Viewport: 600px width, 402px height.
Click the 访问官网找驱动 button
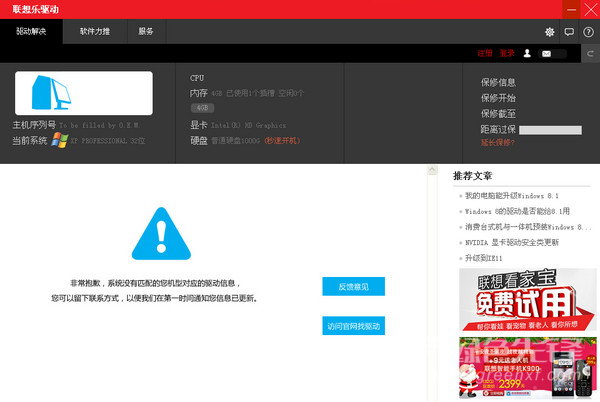click(354, 326)
